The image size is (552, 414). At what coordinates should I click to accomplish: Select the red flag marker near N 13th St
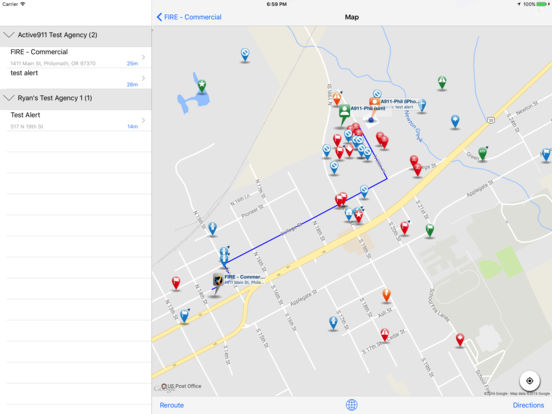tap(176, 283)
